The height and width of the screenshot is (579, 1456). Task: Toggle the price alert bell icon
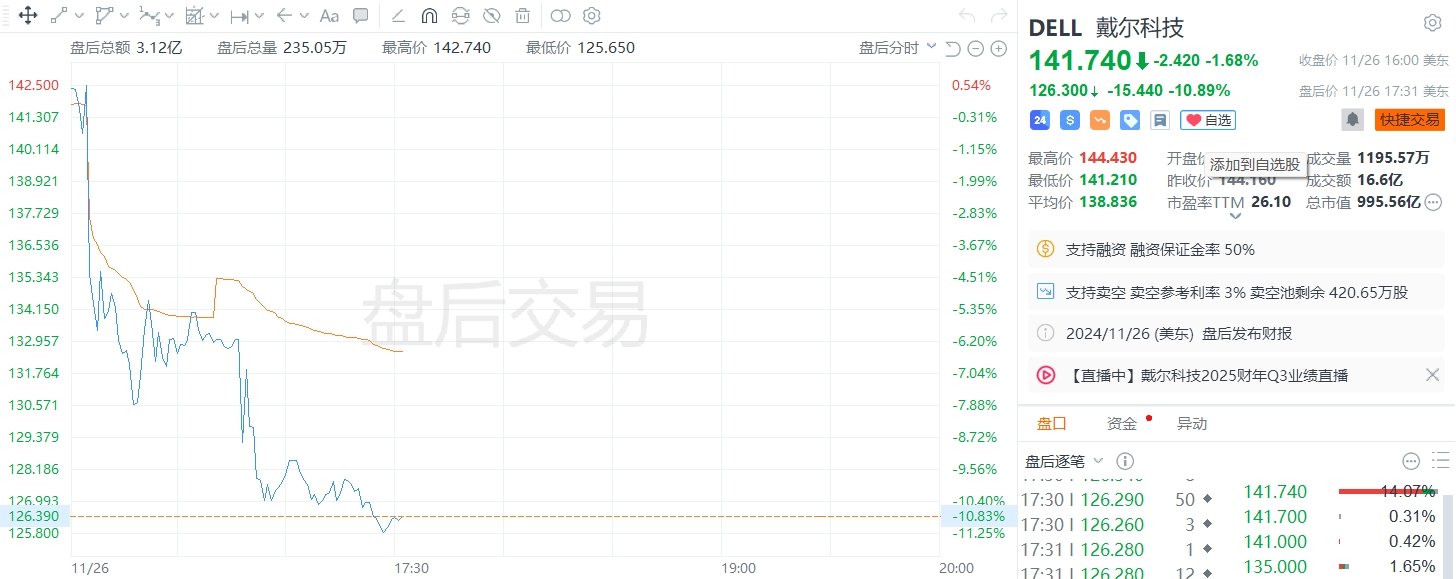(1353, 120)
